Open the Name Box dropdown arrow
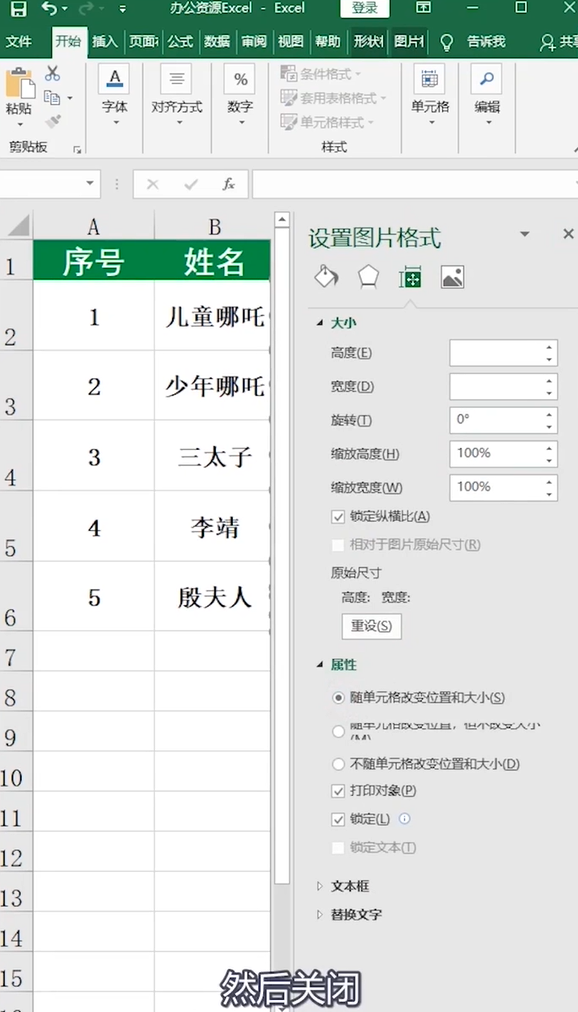578x1012 pixels. point(90,185)
